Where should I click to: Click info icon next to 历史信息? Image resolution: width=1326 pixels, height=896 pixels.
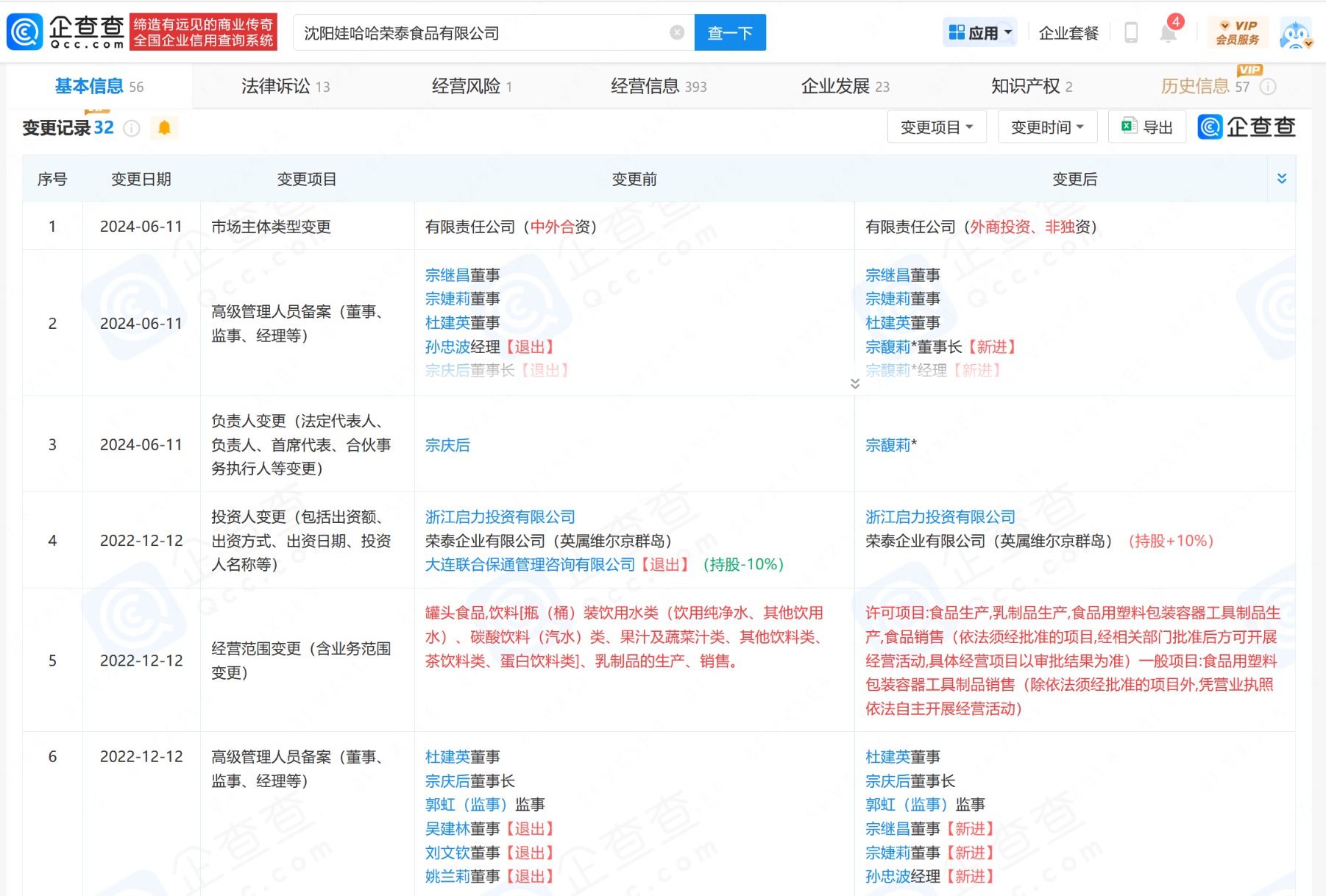(1268, 87)
